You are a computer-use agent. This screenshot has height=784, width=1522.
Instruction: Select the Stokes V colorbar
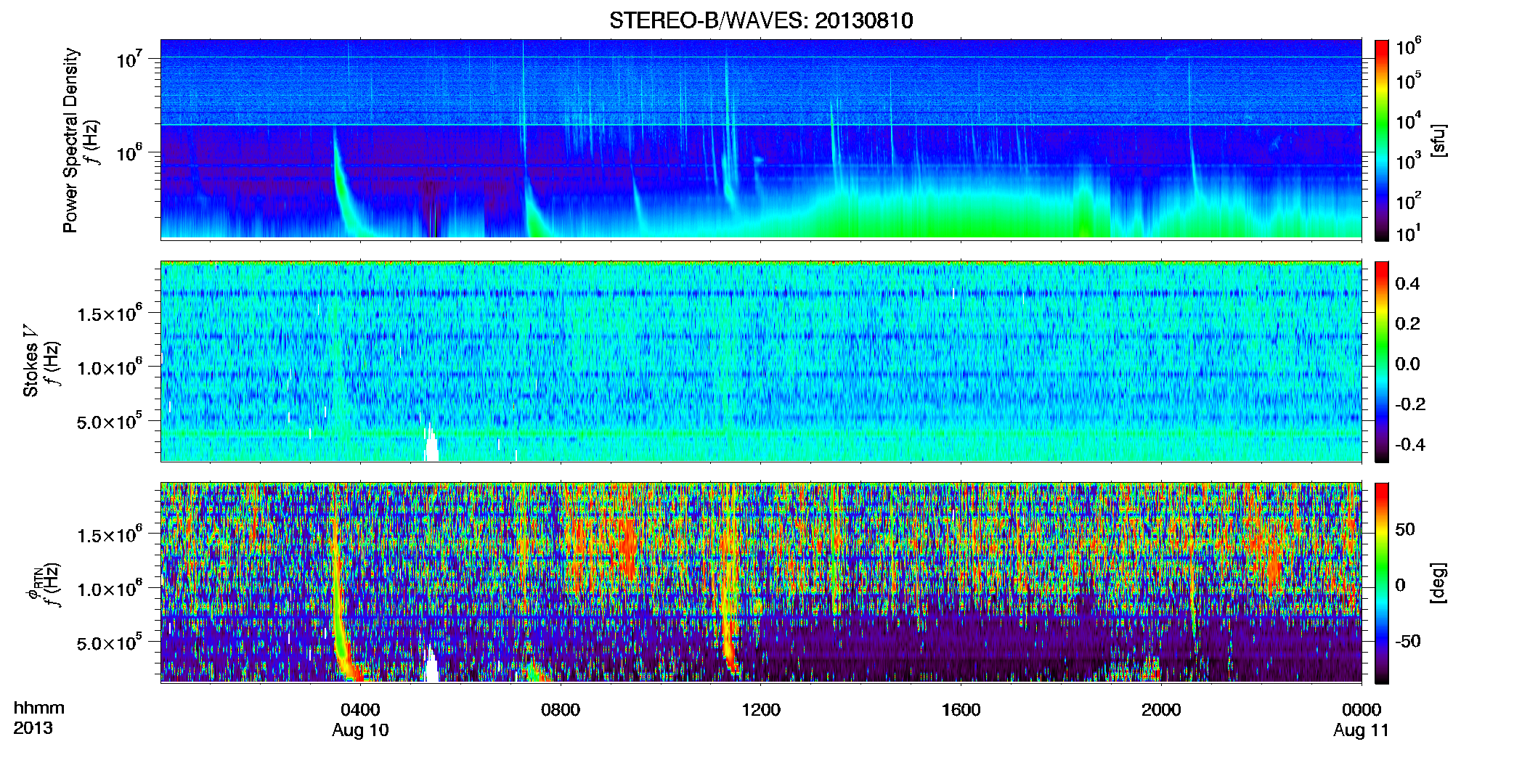[1382, 362]
